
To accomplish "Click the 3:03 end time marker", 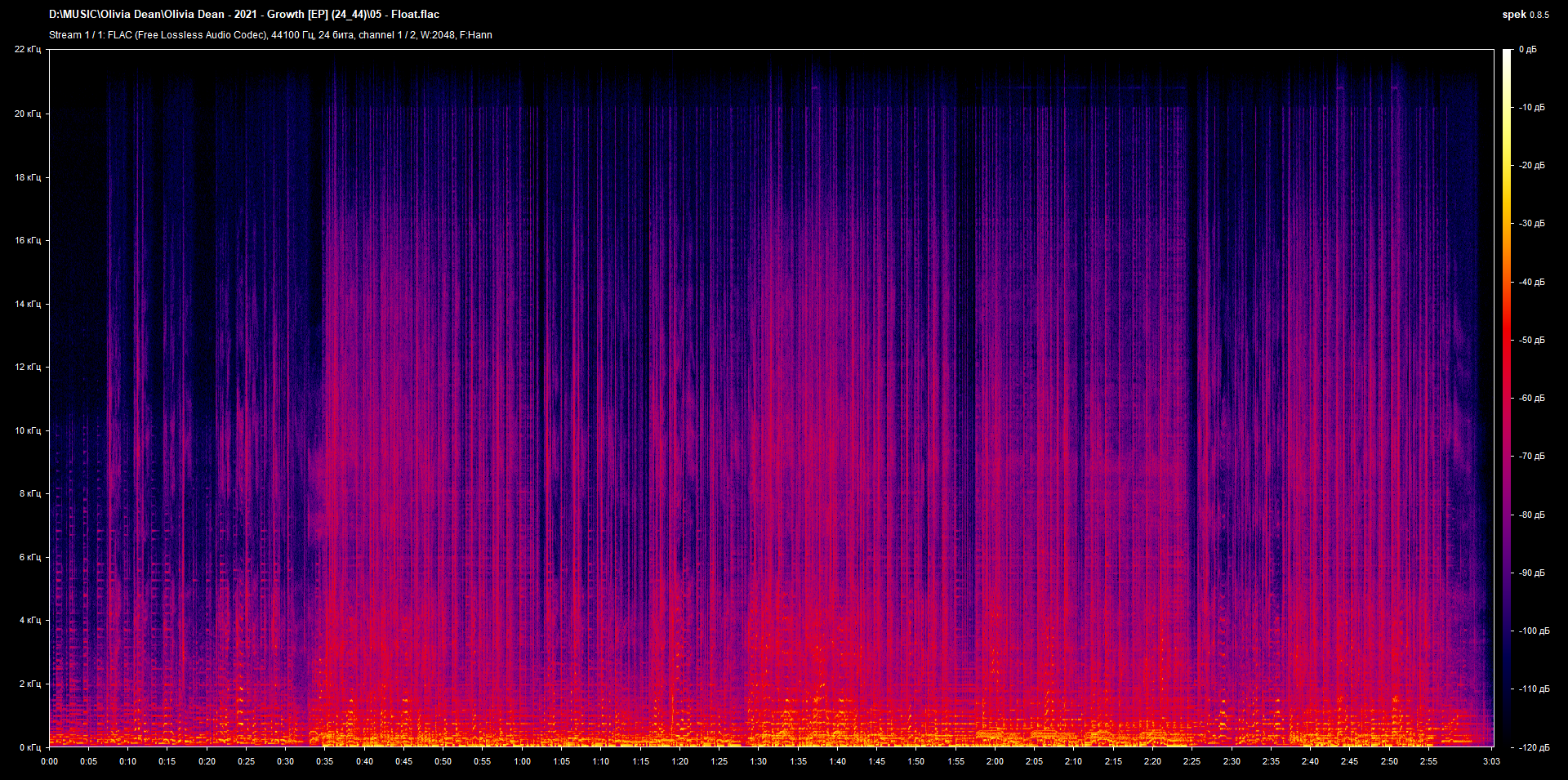I will click(1492, 761).
